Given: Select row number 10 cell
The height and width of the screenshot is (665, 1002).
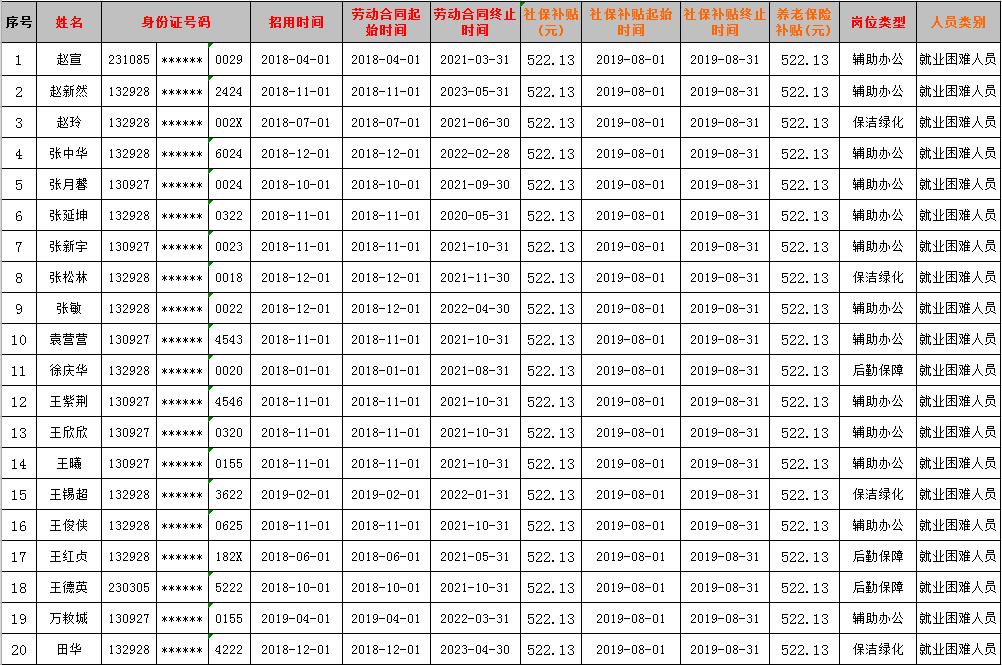Looking at the screenshot, I should point(18,340).
